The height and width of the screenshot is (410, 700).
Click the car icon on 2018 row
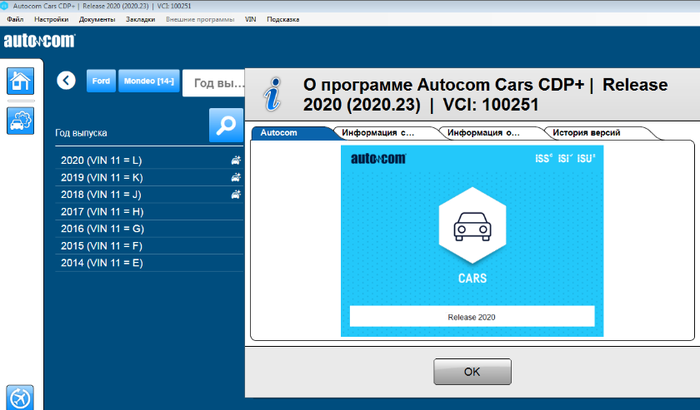coord(235,194)
